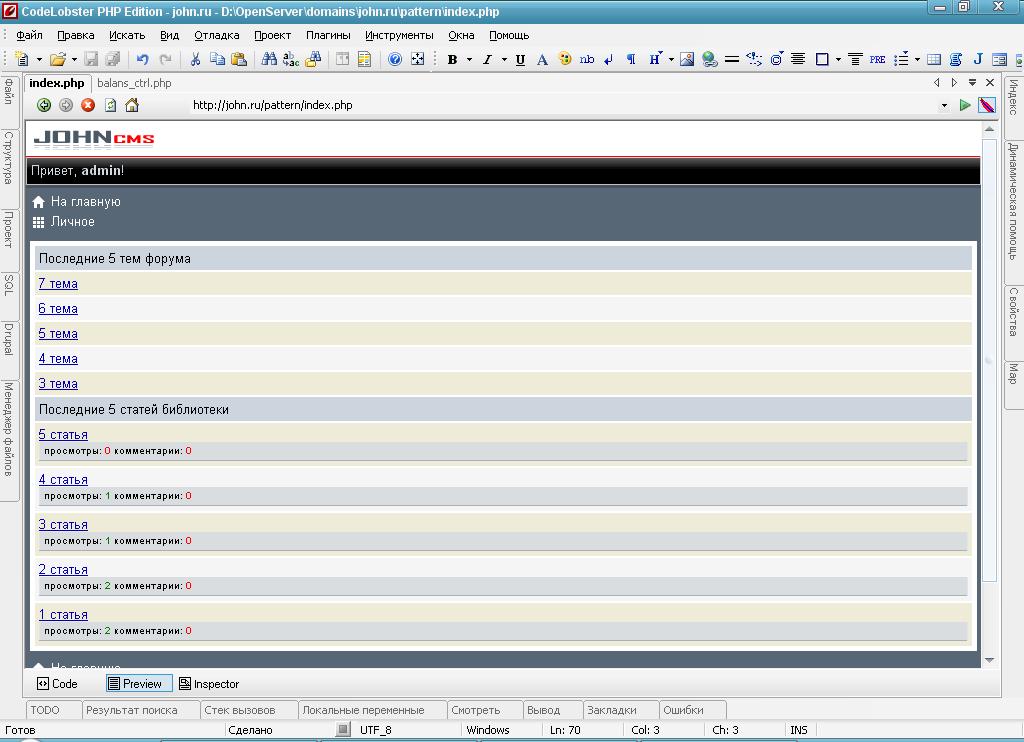This screenshot has height=742, width=1024.
Task: Click the blue Help question mark icon
Action: [395, 60]
